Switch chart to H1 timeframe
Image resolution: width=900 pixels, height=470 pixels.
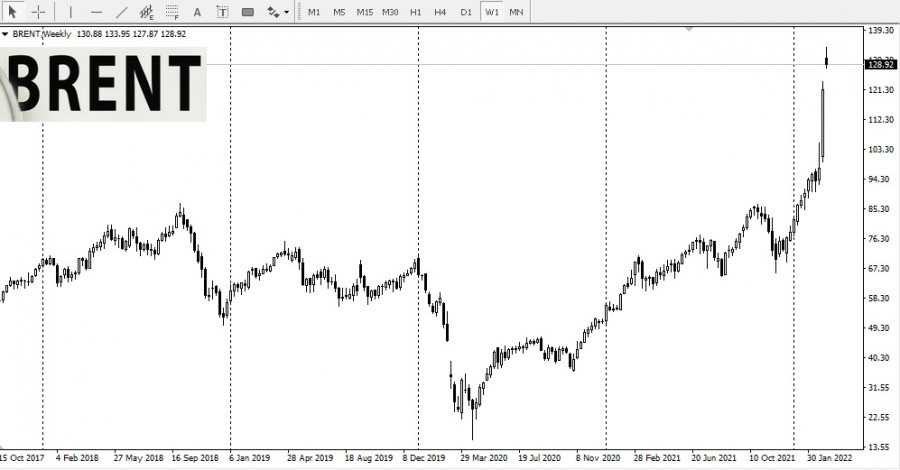[x=416, y=11]
